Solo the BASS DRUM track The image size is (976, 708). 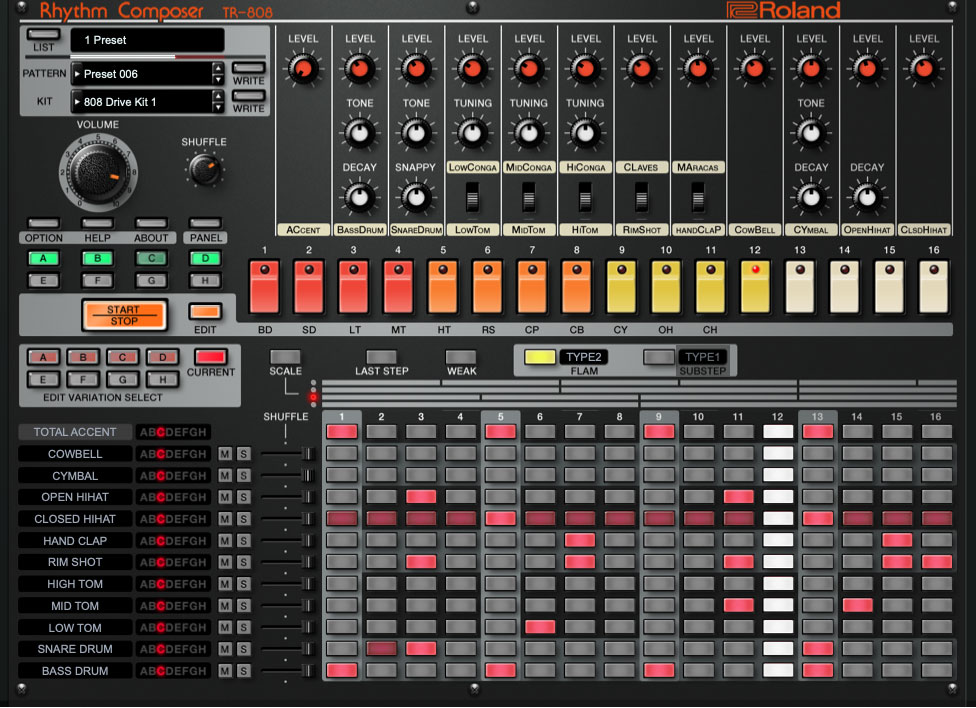point(244,671)
